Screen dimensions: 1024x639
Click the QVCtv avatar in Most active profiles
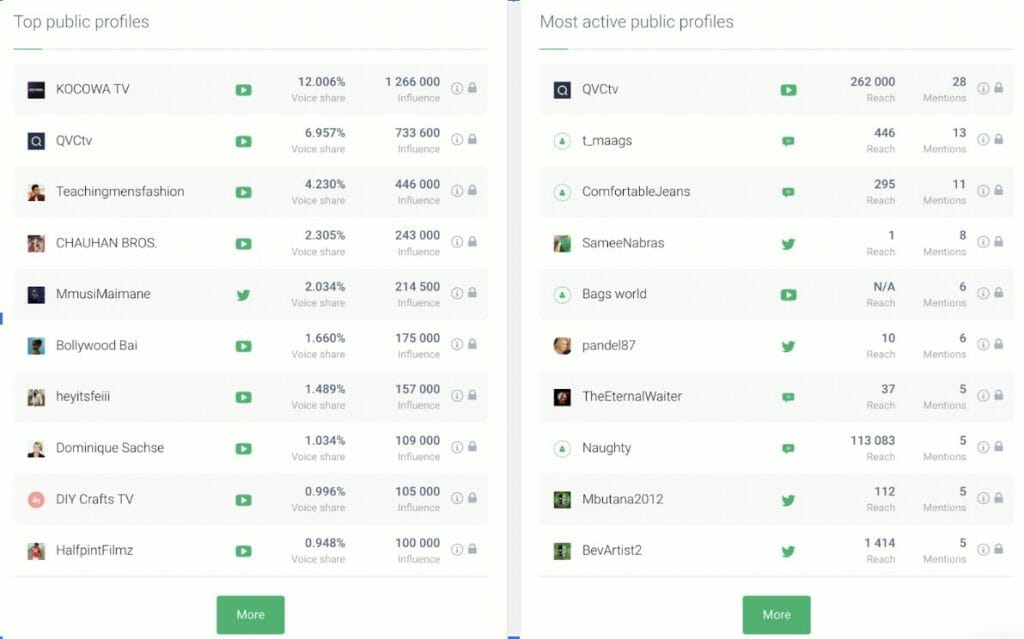[562, 90]
